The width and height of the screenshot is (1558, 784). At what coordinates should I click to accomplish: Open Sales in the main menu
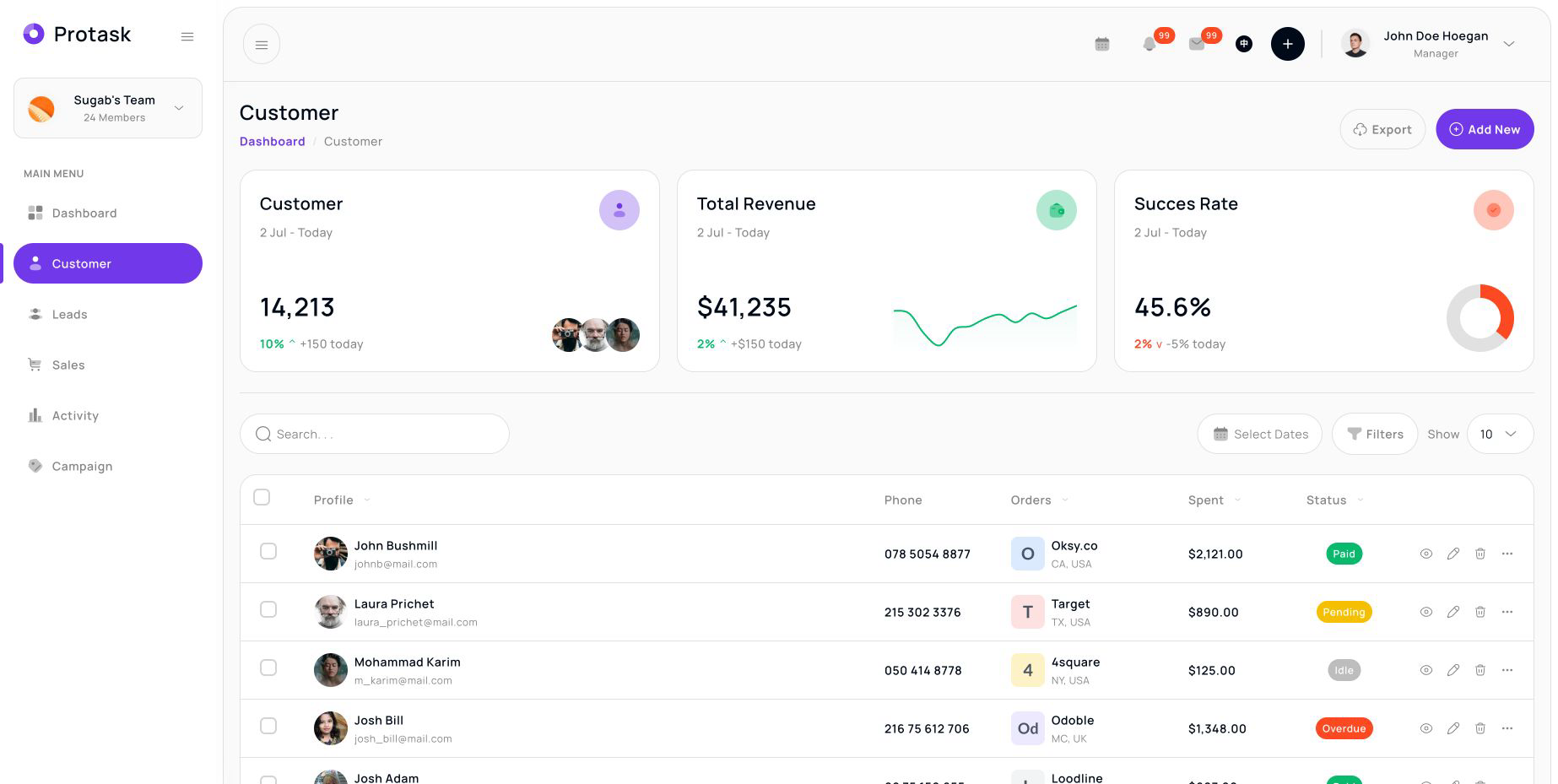(108, 365)
